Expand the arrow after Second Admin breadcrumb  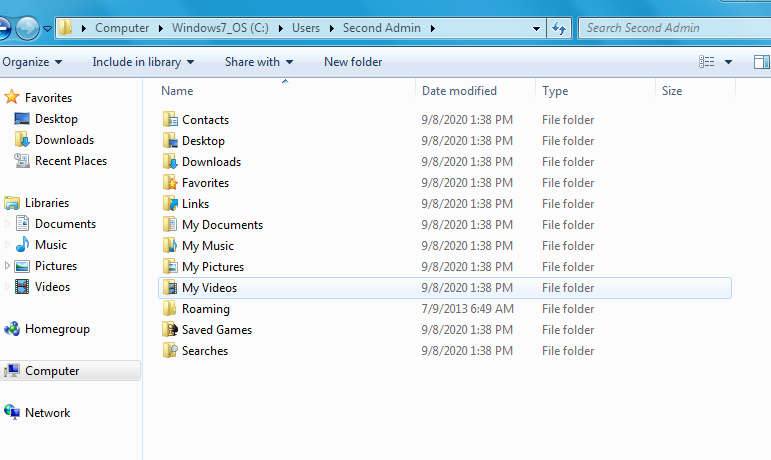click(x=433, y=29)
